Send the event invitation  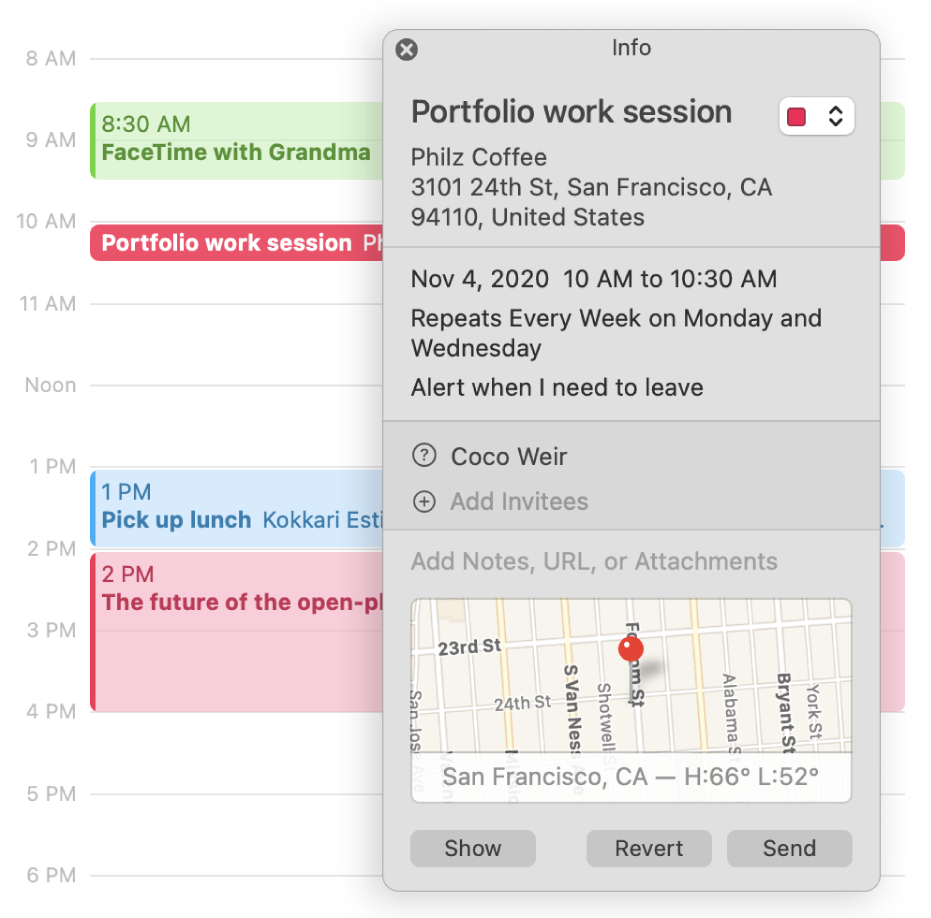pos(789,848)
